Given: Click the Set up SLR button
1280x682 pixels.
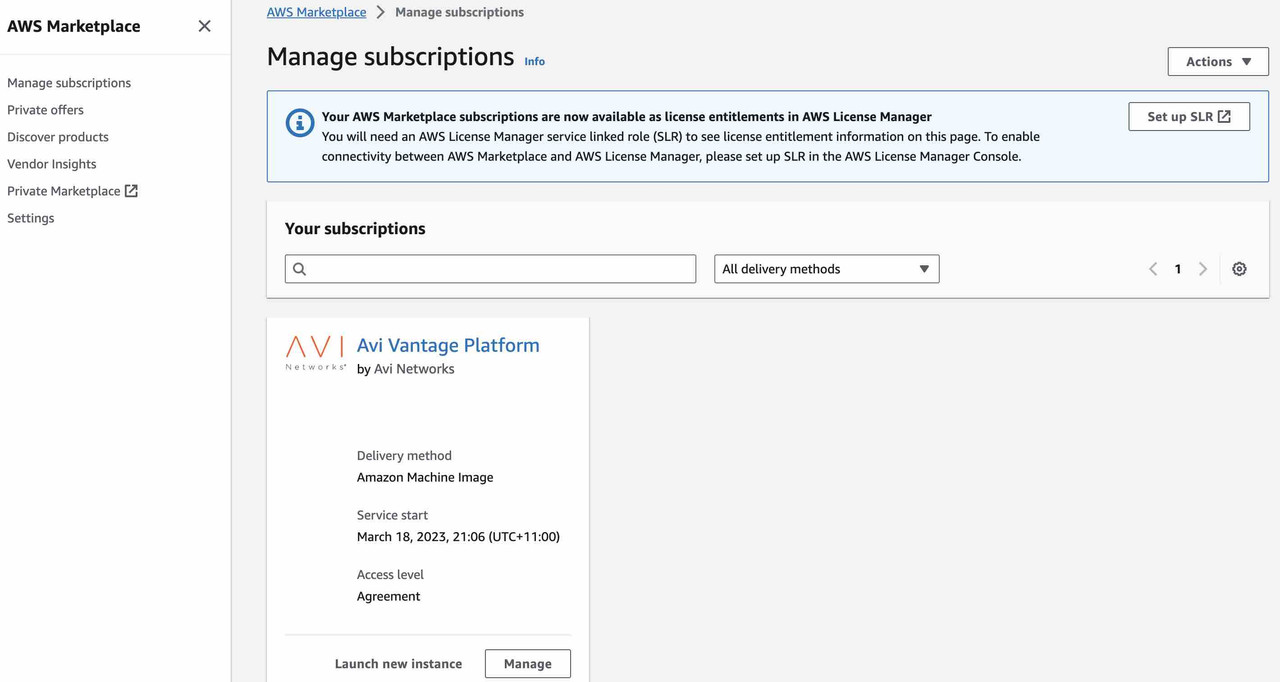Looking at the screenshot, I should 1189,116.
